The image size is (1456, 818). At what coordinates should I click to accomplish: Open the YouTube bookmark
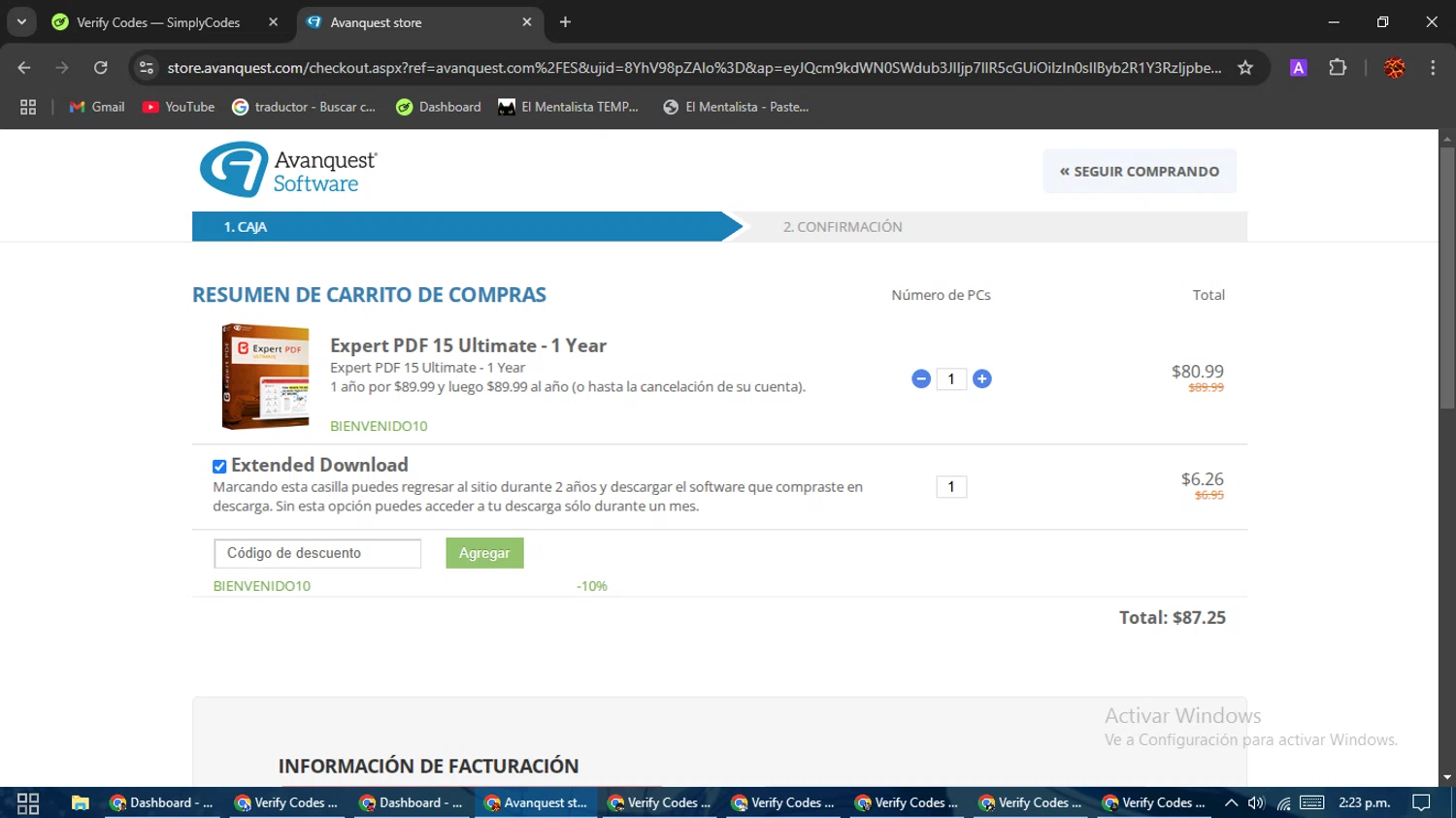pyautogui.click(x=179, y=107)
